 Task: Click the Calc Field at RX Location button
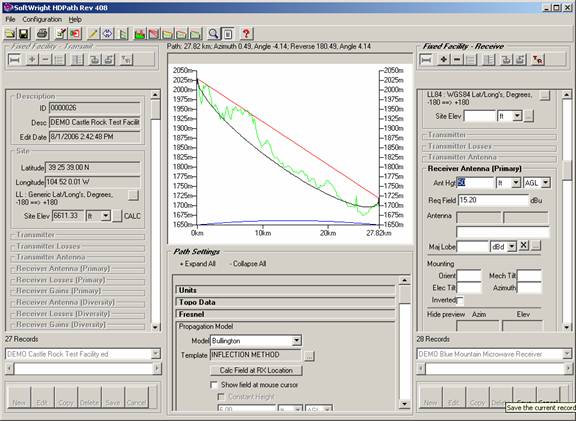click(256, 370)
